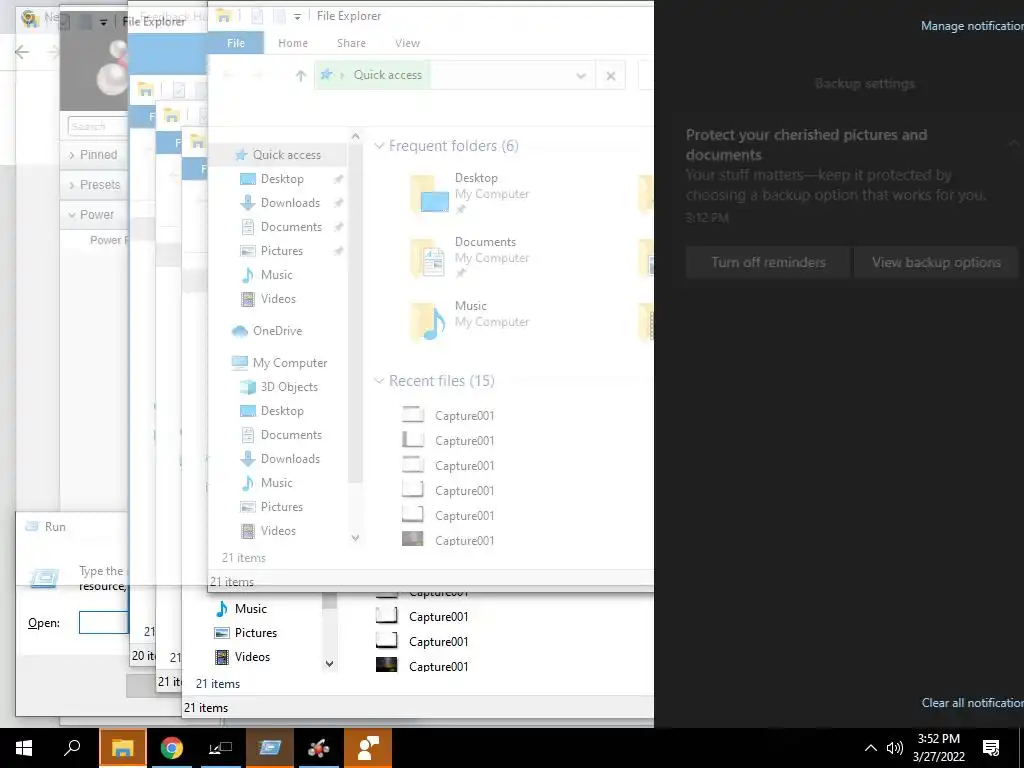The width and height of the screenshot is (1024, 768).
Task: Open the backup notification message text
Action: (x=835, y=185)
